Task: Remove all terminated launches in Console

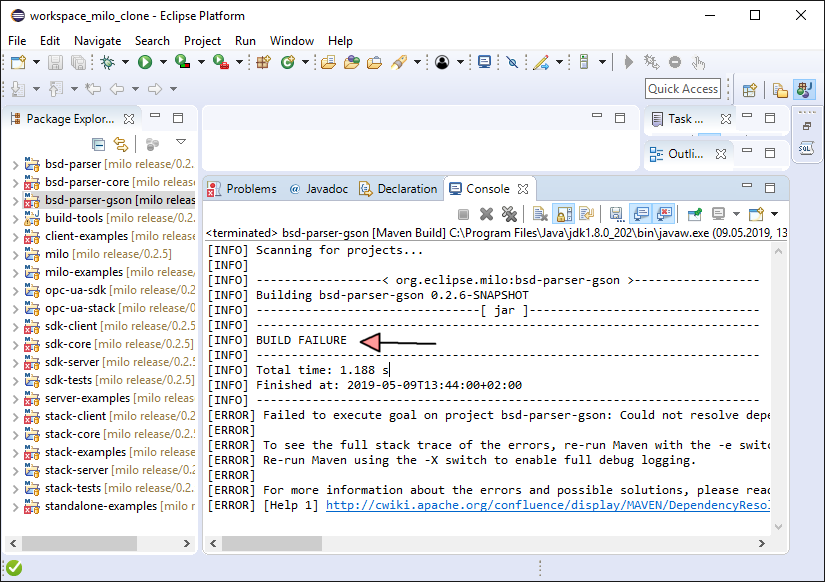Action: click(509, 214)
